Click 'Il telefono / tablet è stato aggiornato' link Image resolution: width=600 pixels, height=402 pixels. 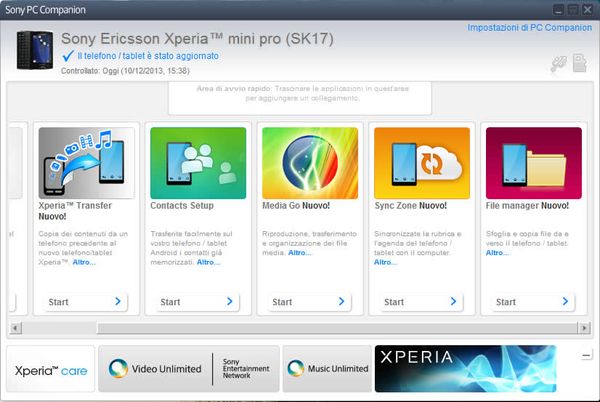[x=148, y=56]
